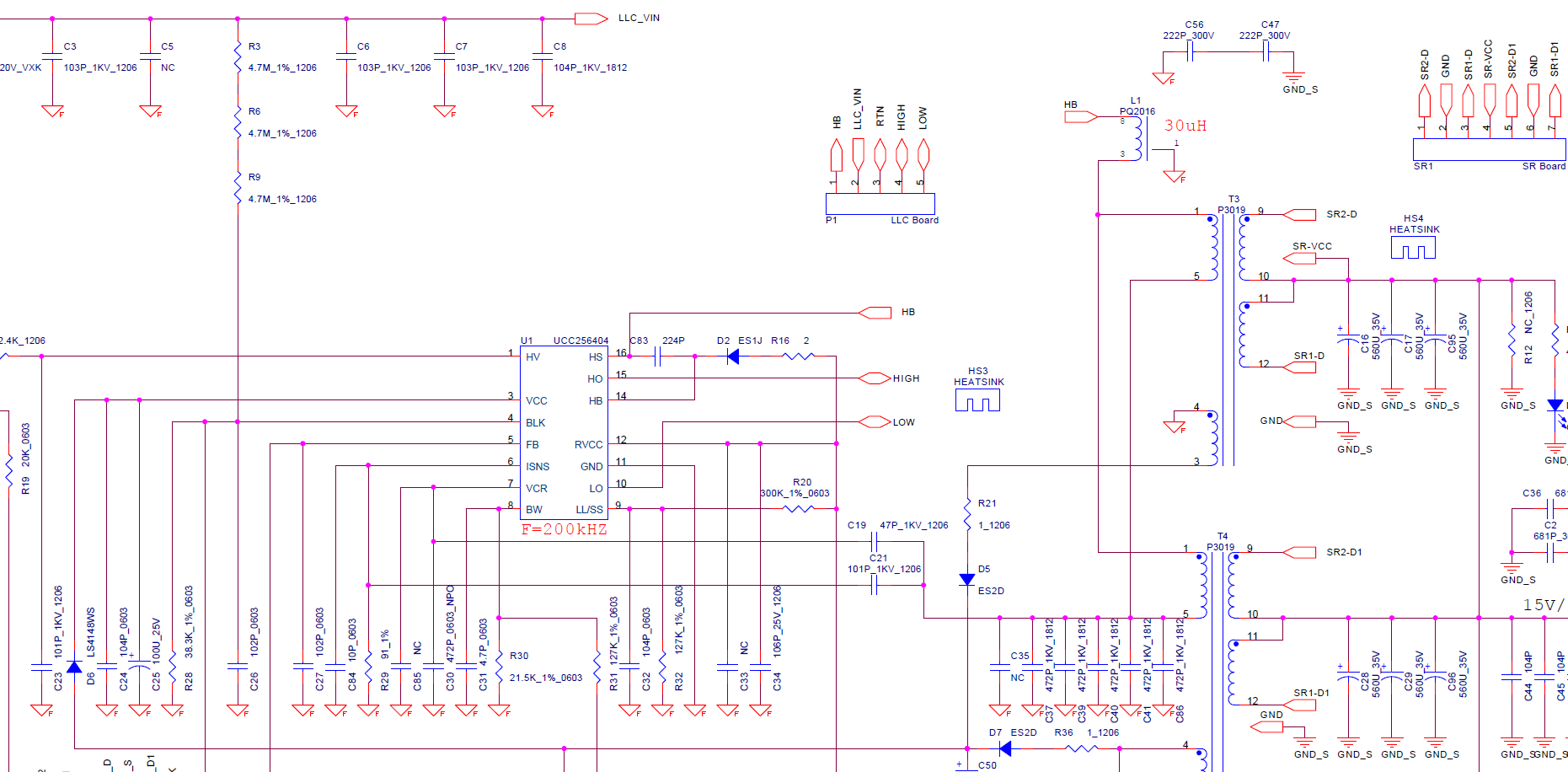Click the HIGH output port symbol
Viewport: 1568px width, 772px height.
click(875, 378)
